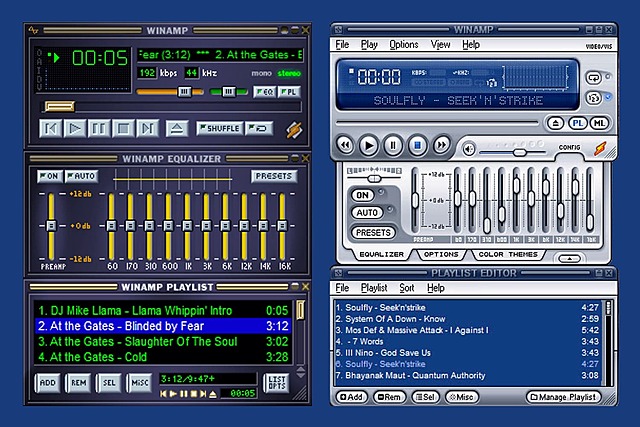Click Play button in classic Winamp
This screenshot has height=427, width=640.
[x=75, y=129]
